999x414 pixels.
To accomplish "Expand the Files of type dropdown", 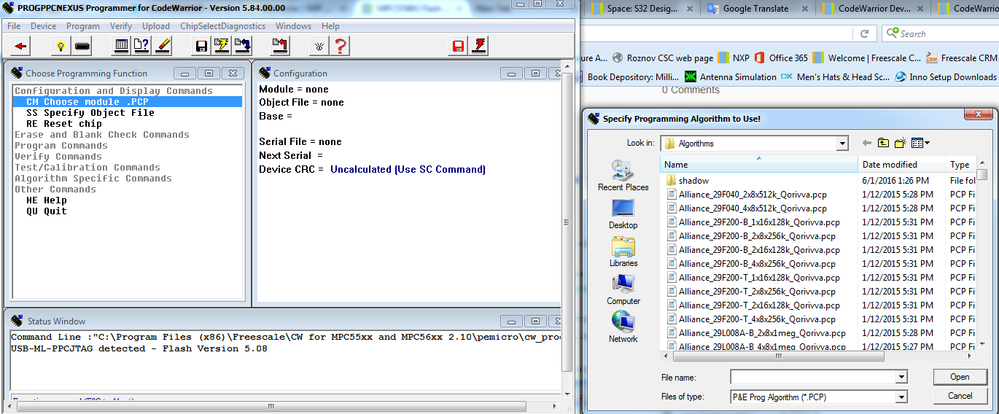I will (x=901, y=396).
